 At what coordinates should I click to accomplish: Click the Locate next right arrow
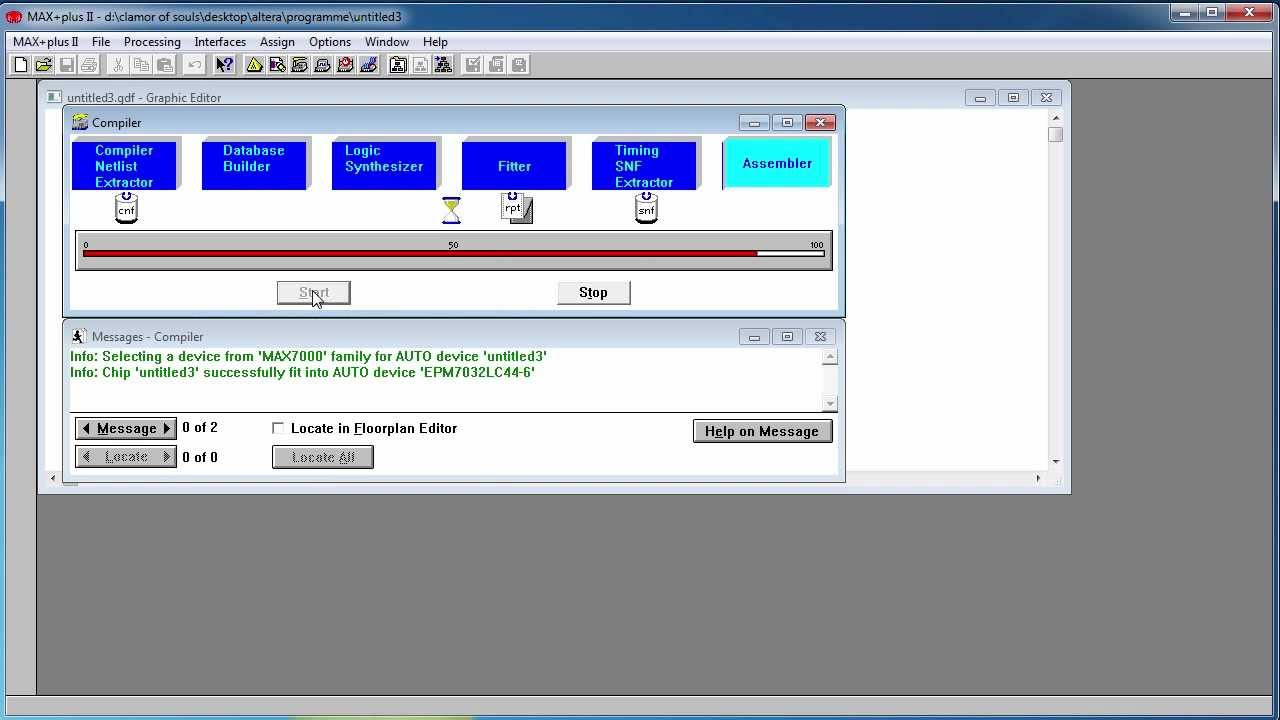click(x=167, y=457)
